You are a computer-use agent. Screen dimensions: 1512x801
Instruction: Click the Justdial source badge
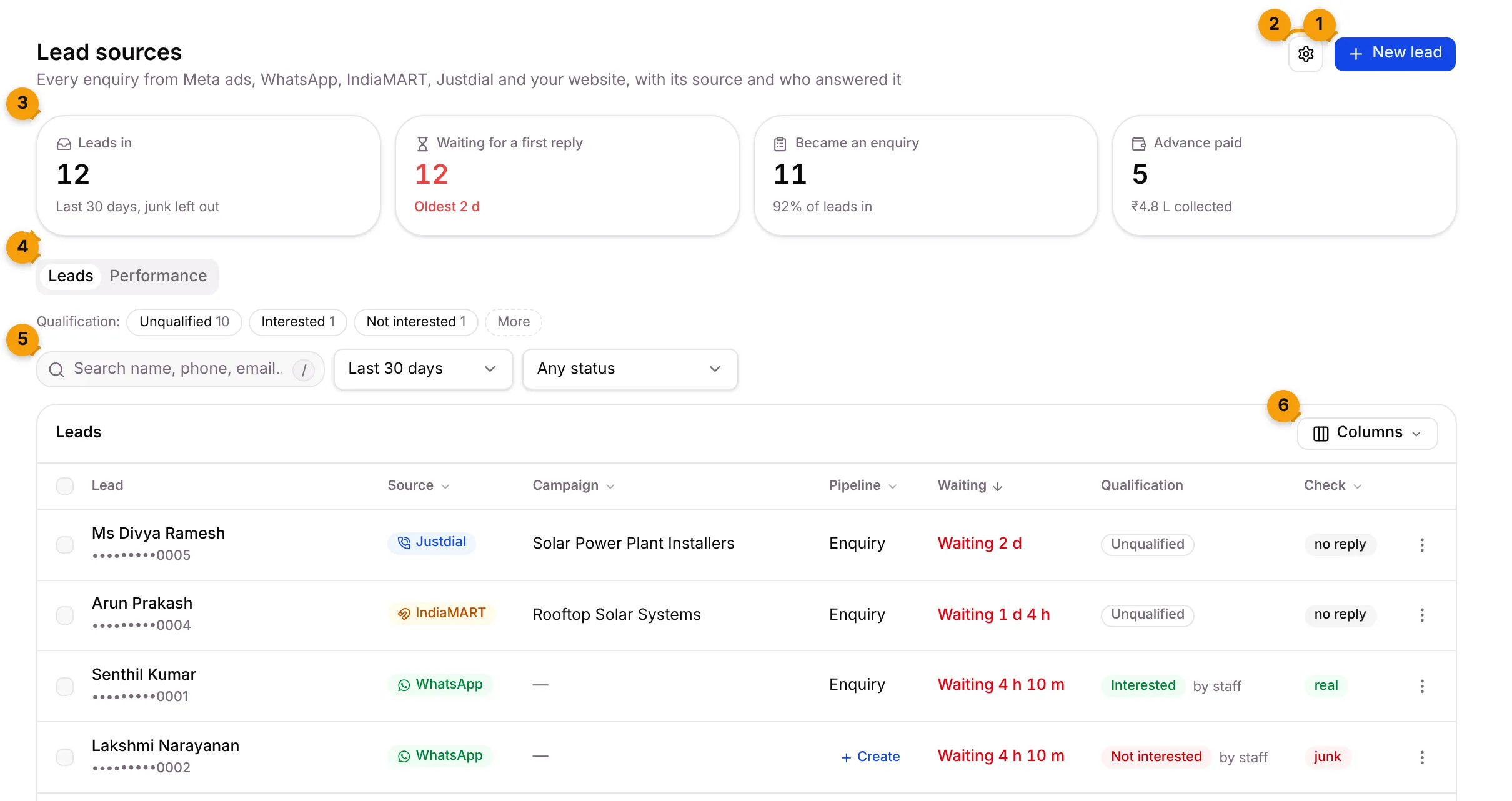pos(432,542)
